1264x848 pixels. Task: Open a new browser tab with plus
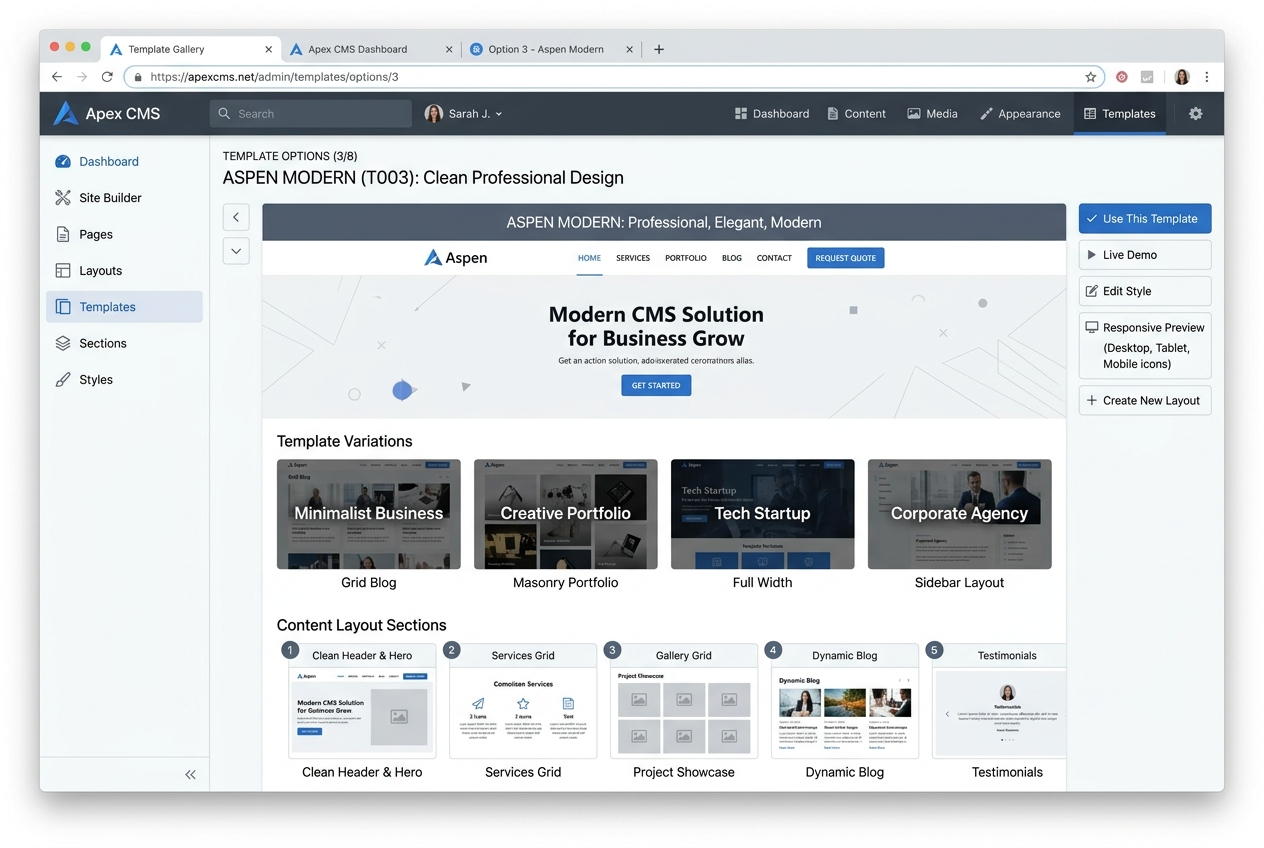coord(659,49)
